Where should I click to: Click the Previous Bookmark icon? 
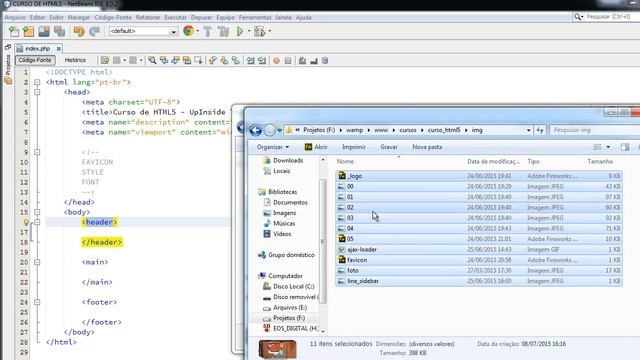coord(212,60)
